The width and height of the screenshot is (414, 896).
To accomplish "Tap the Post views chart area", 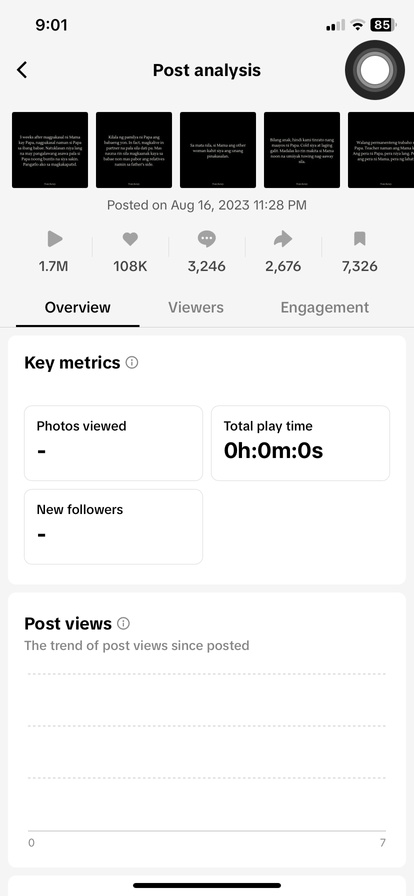I will pyautogui.click(x=207, y=753).
